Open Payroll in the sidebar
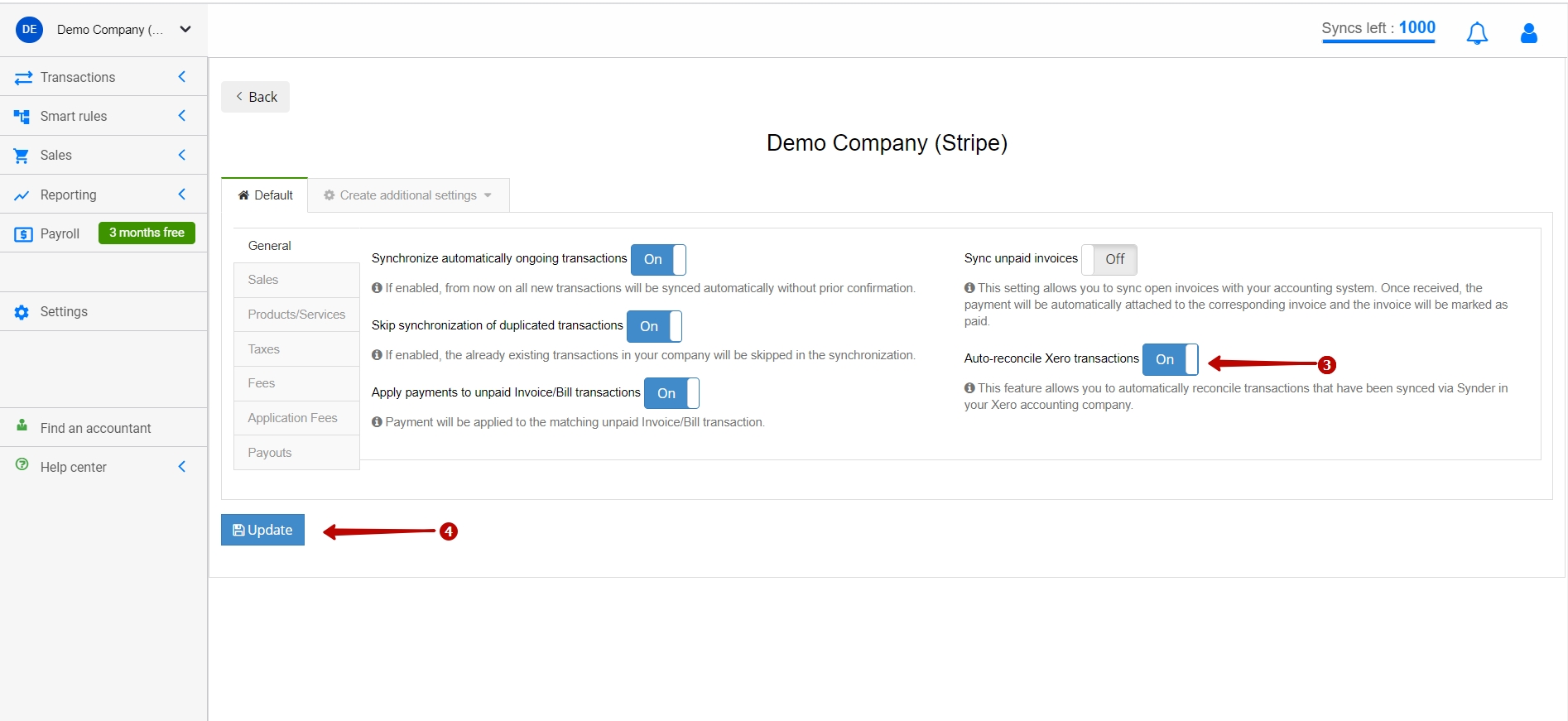The height and width of the screenshot is (721, 1568). [x=60, y=234]
